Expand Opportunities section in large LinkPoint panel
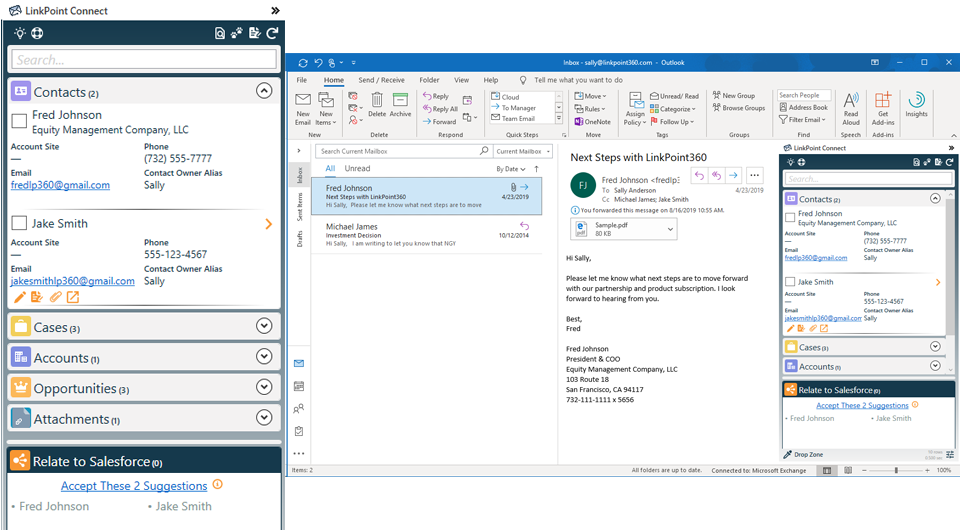Screen dimensions: 960x530 [264, 387]
